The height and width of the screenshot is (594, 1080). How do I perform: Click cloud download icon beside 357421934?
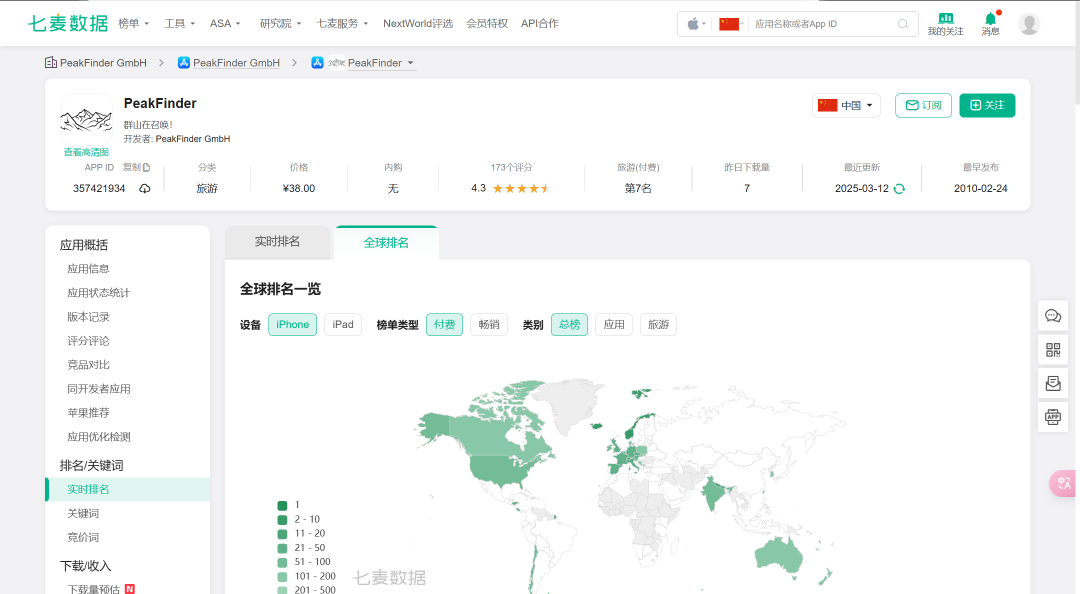145,189
